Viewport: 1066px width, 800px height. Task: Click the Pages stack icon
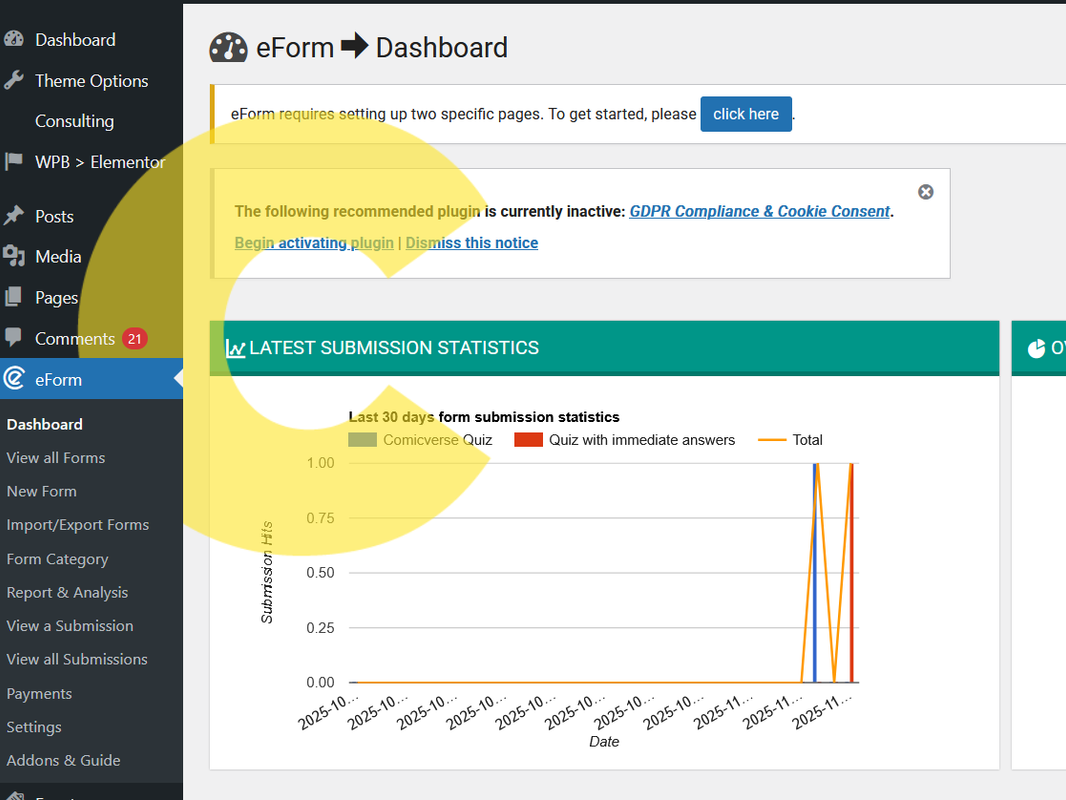(14, 297)
